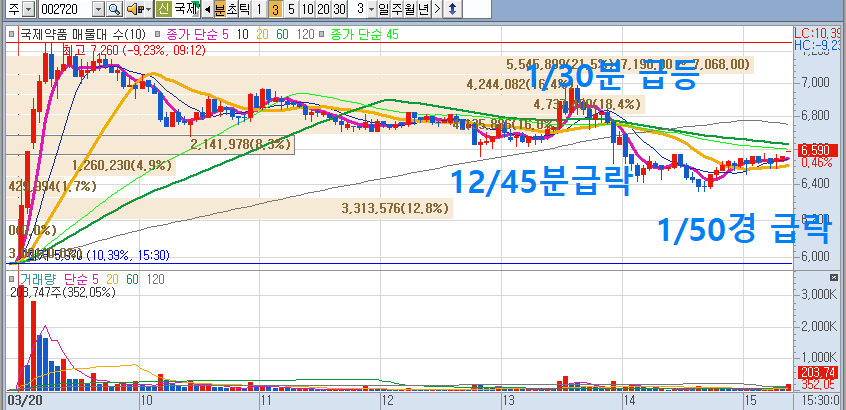Screen dimensions: 846x410
Task: Click the speaker alert icon
Action: (x=133, y=9)
